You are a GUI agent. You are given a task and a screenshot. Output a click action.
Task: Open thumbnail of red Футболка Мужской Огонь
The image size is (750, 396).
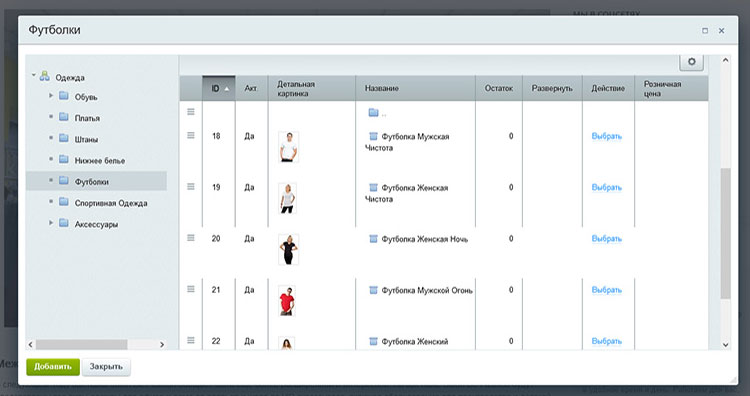point(287,301)
